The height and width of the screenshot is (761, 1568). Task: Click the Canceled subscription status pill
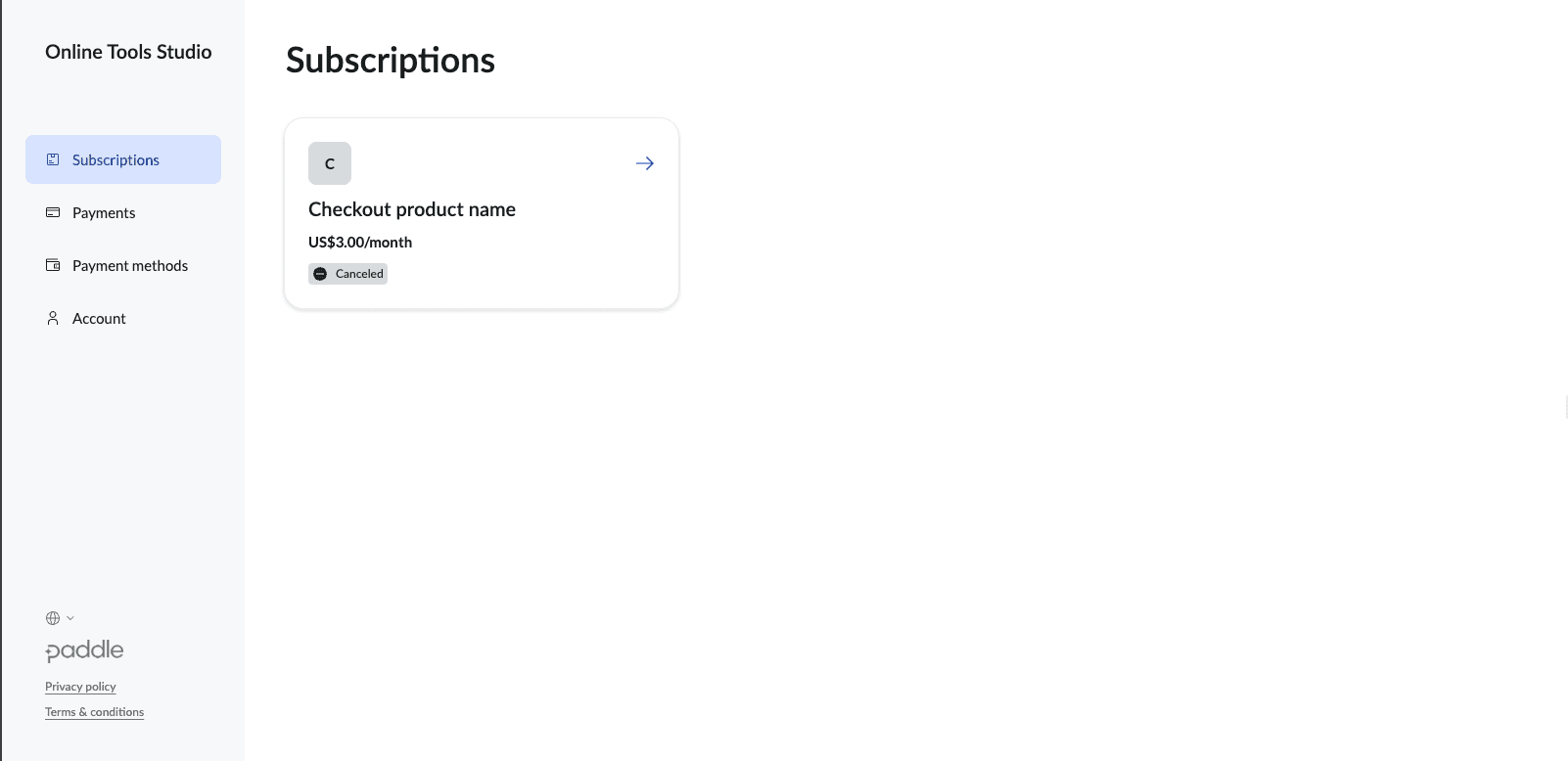tap(347, 274)
